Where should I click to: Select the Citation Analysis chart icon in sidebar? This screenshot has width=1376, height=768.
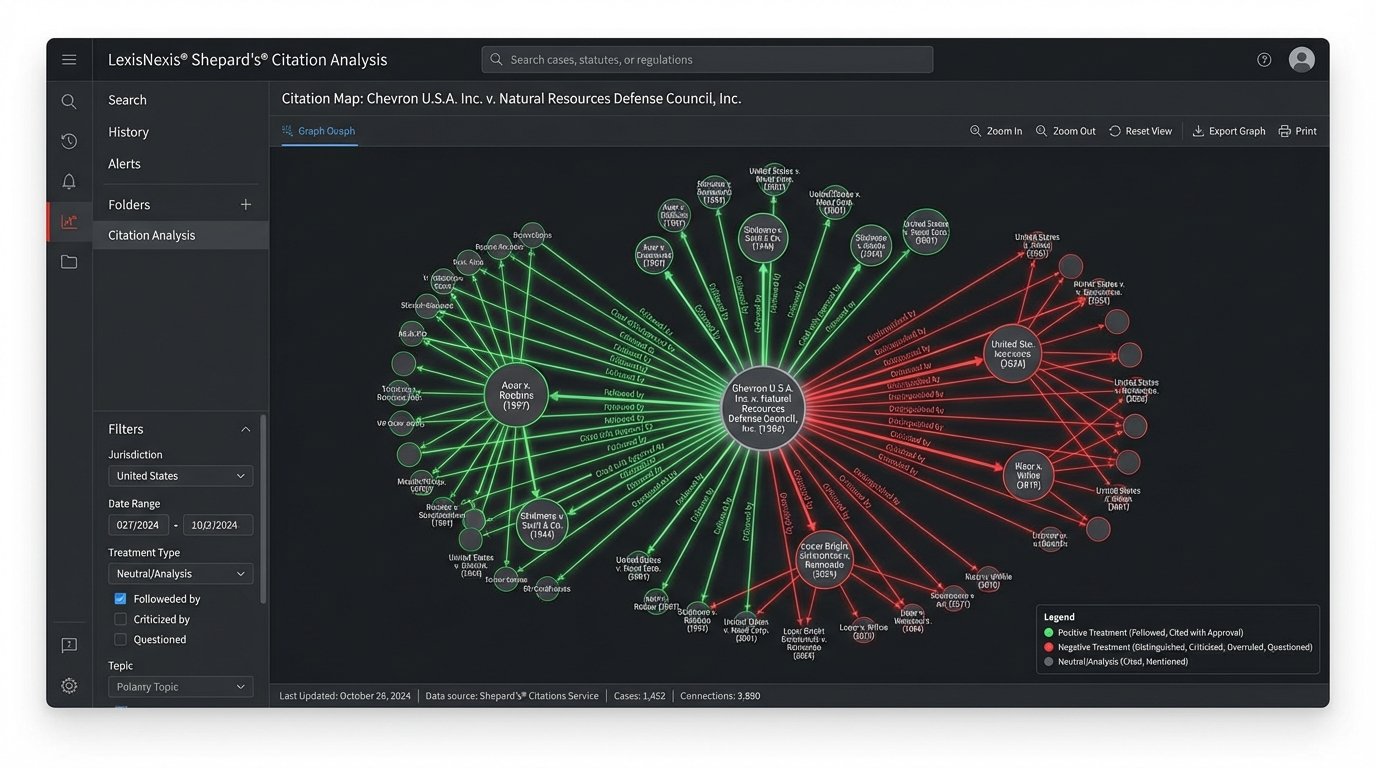68,221
